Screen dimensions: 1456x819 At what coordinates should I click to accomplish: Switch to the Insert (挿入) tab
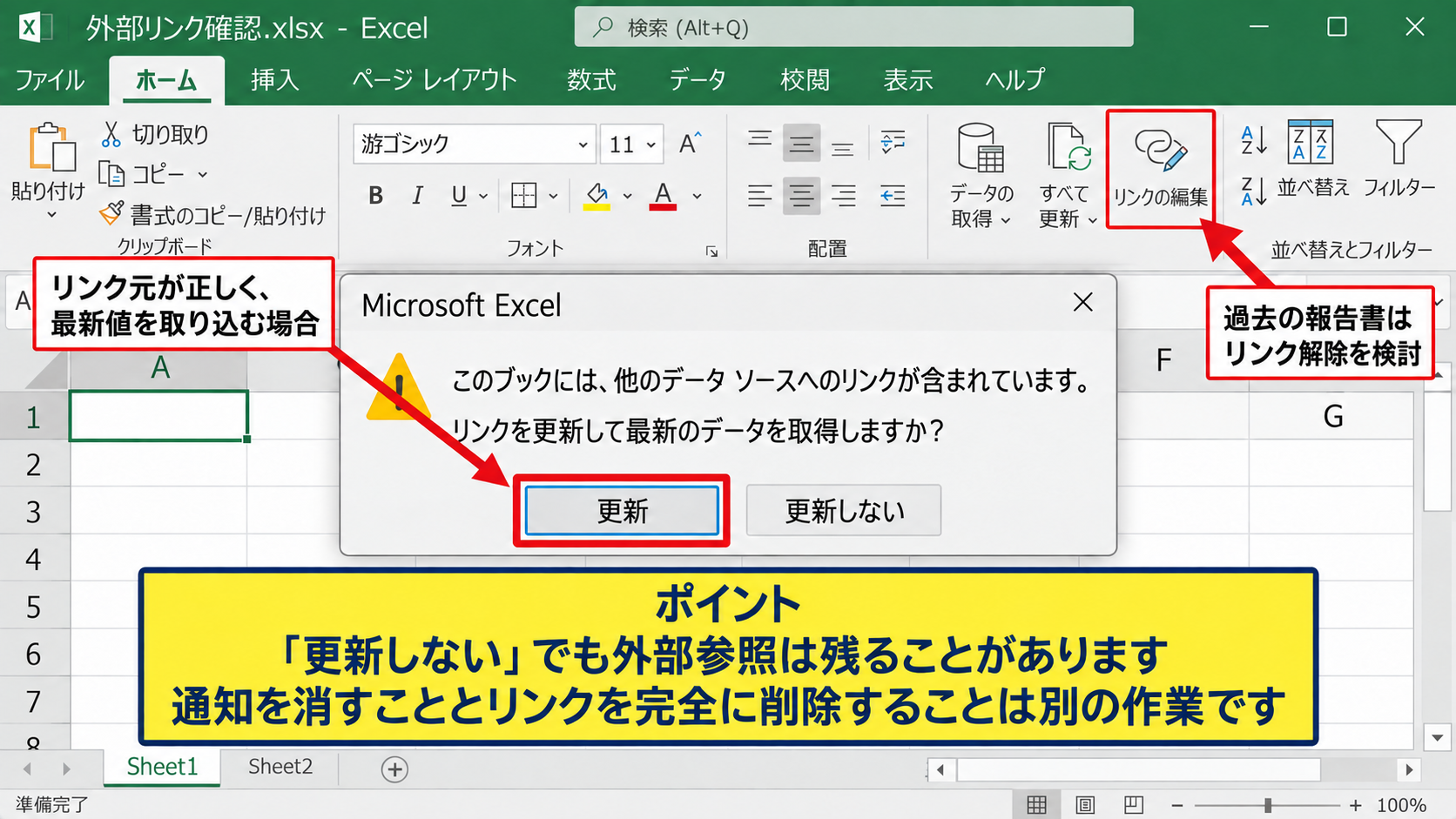pyautogui.click(x=274, y=80)
